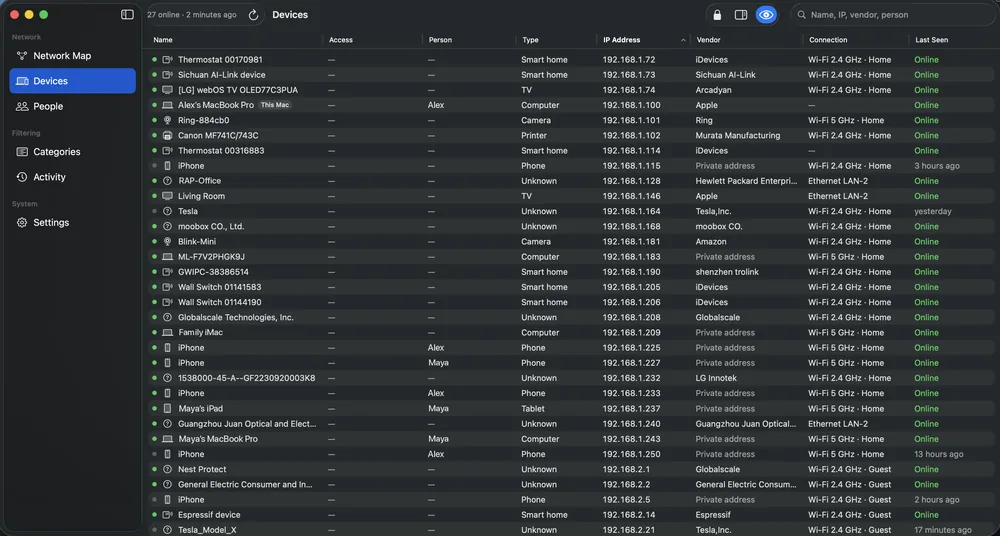
Task: Open Activity view
Action: 72,177
